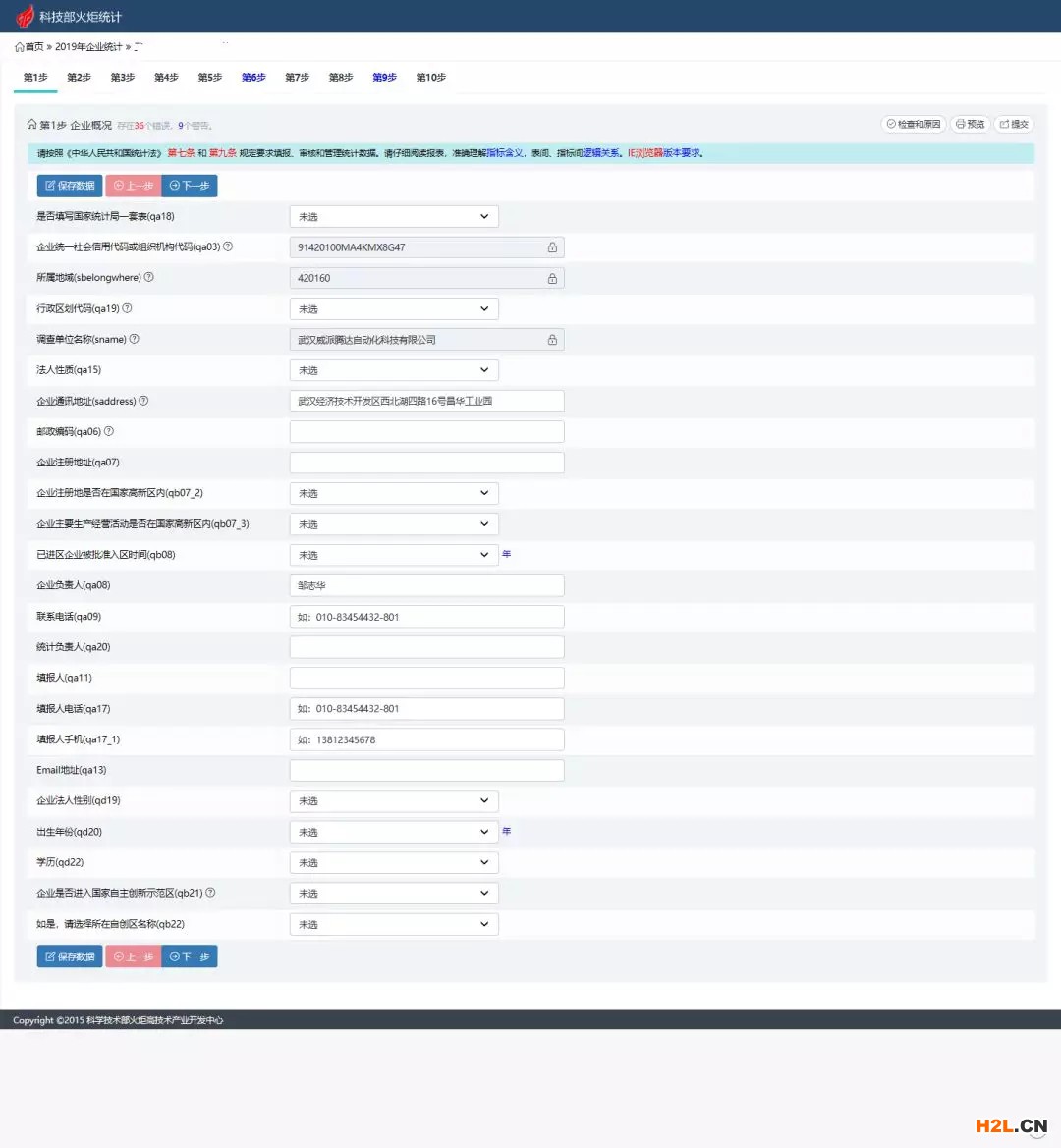
Task: Click the top 保存数据 button
Action: (70, 186)
